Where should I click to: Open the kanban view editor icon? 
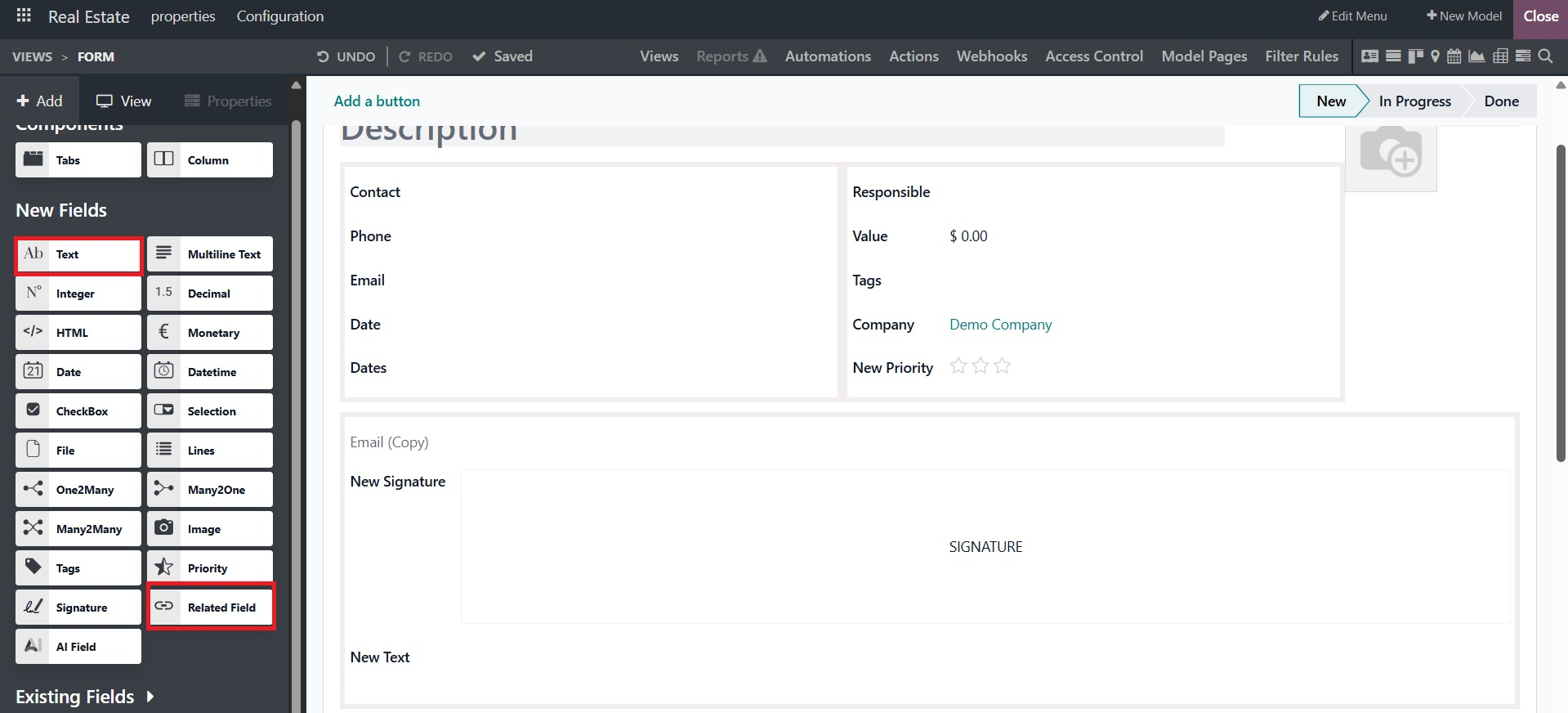point(1415,56)
